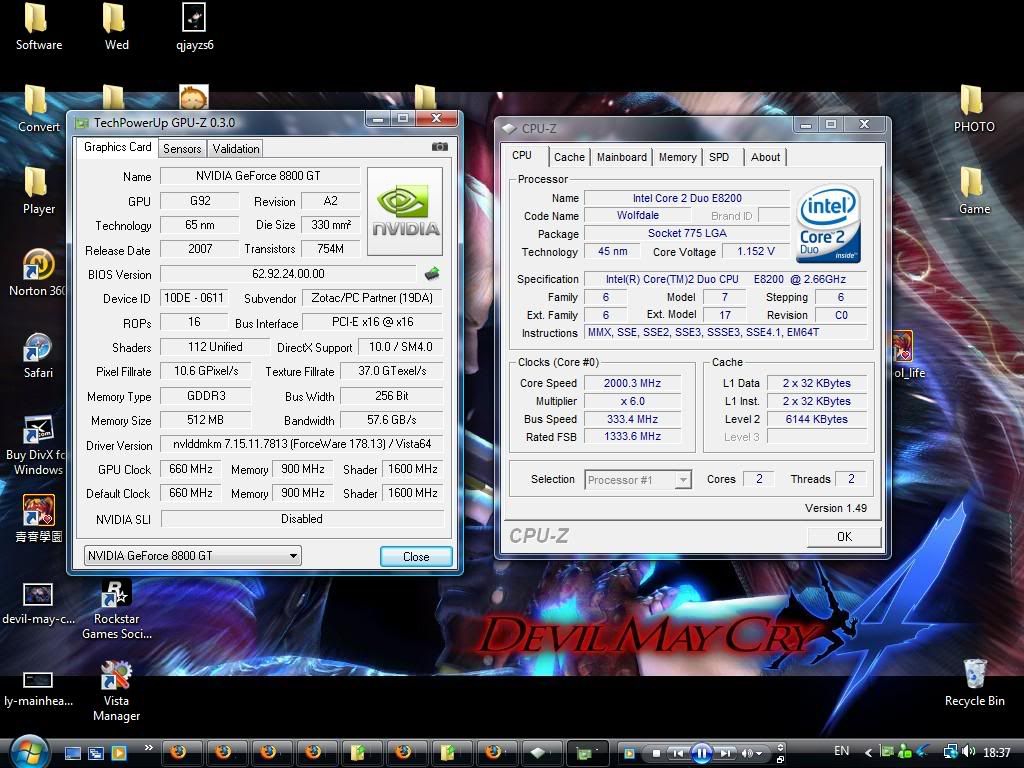Launch Media Player from the quick launch
The width and height of the screenshot is (1024, 768).
coord(119,753)
